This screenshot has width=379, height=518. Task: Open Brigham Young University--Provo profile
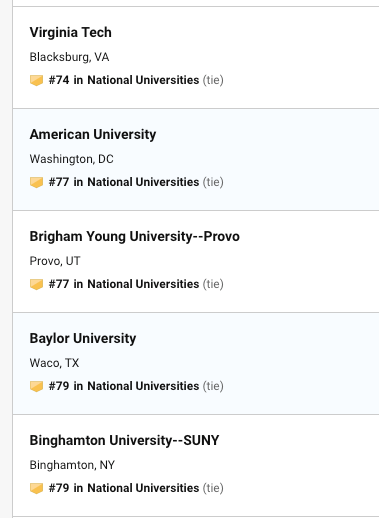(135, 236)
